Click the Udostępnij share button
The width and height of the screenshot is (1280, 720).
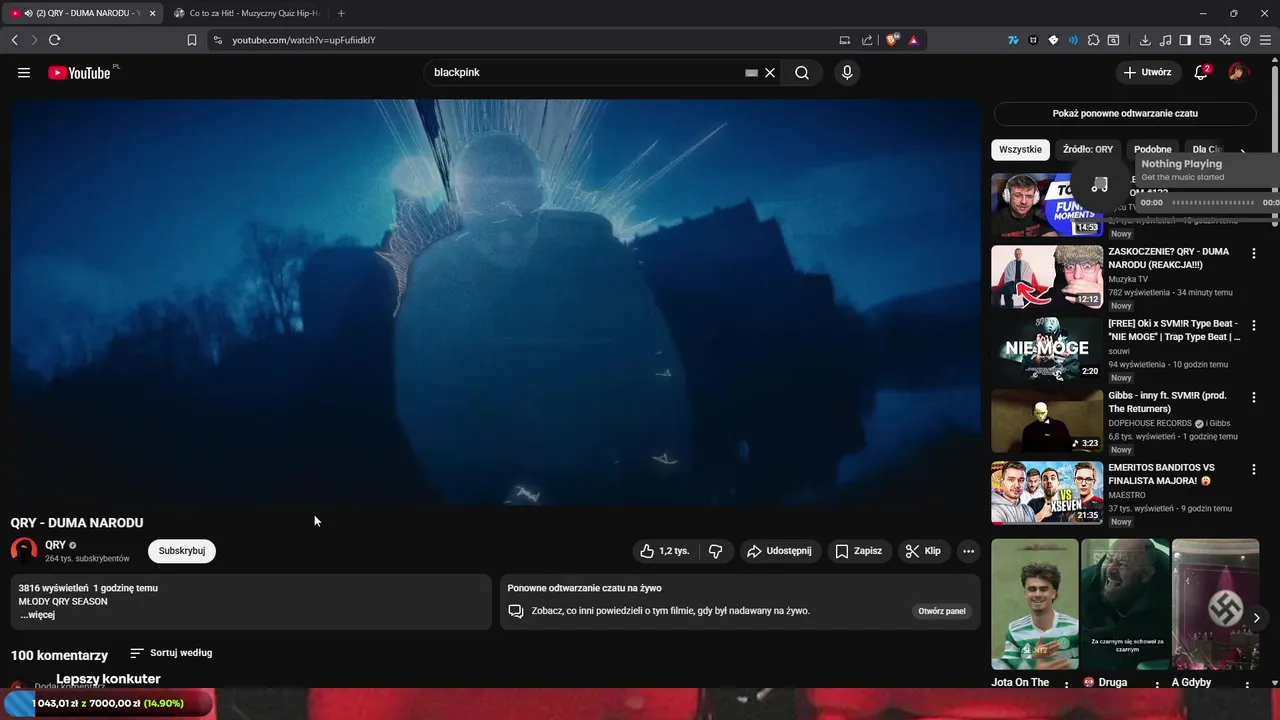pyautogui.click(x=779, y=551)
